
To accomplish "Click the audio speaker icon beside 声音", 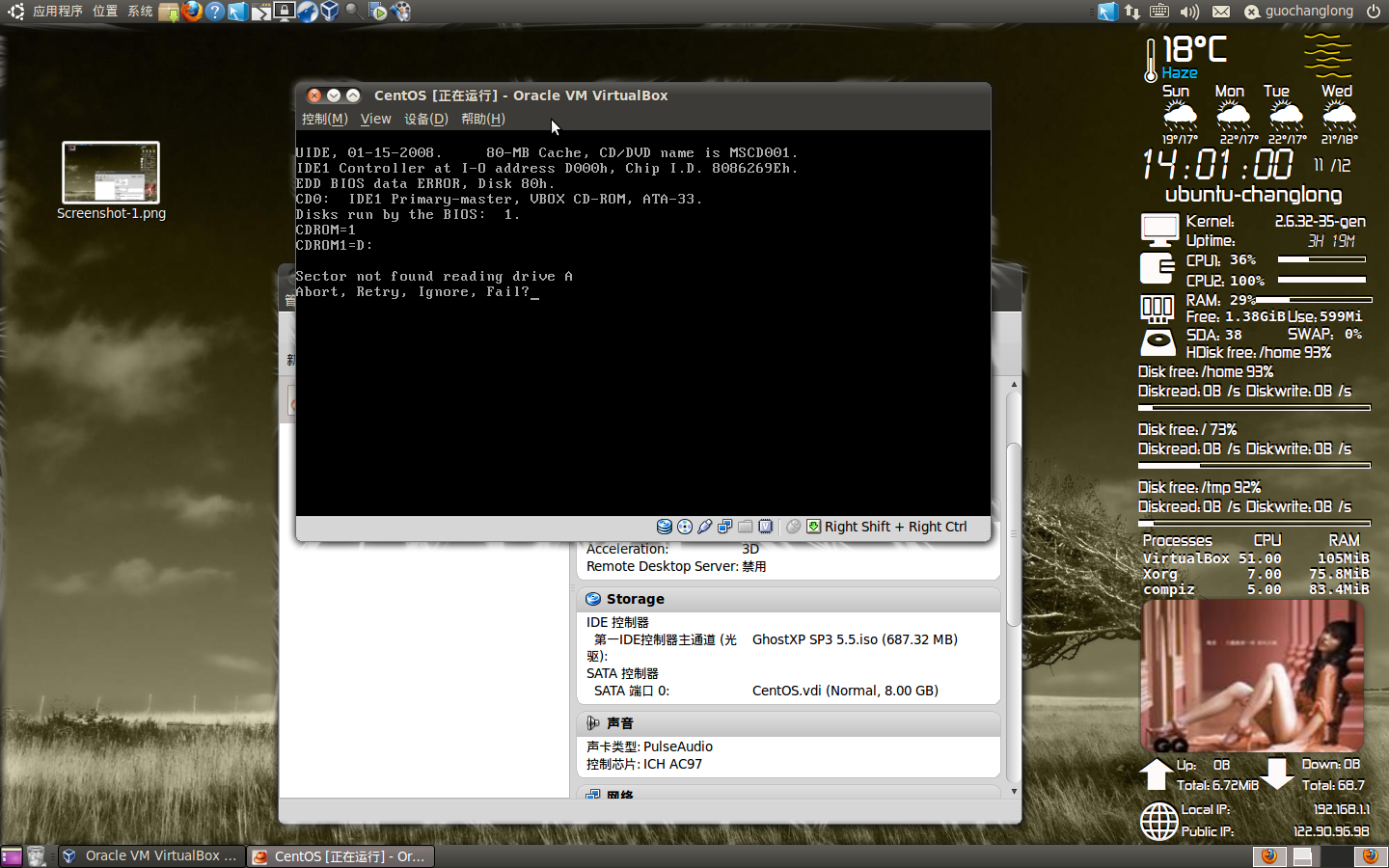I will click(593, 723).
